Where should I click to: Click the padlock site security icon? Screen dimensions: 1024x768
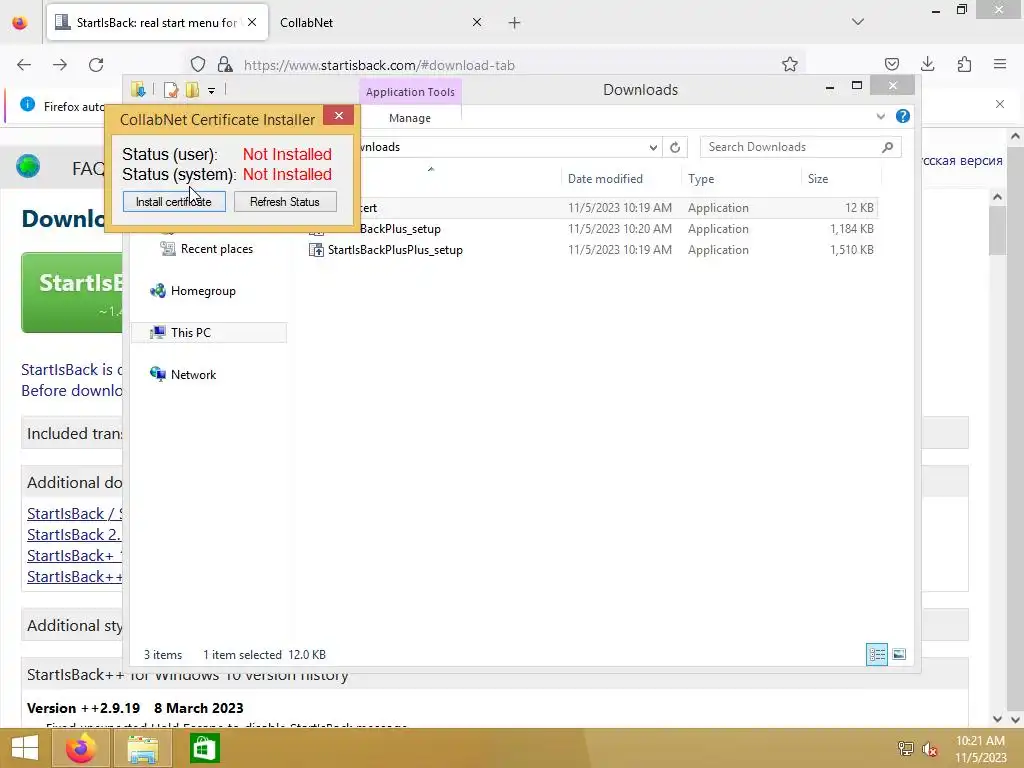[225, 65]
